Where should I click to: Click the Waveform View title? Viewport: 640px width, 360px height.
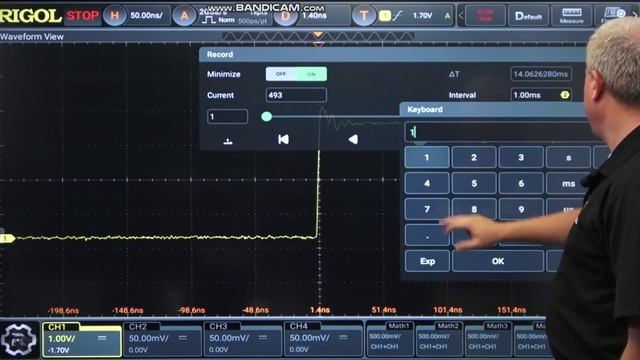point(32,37)
